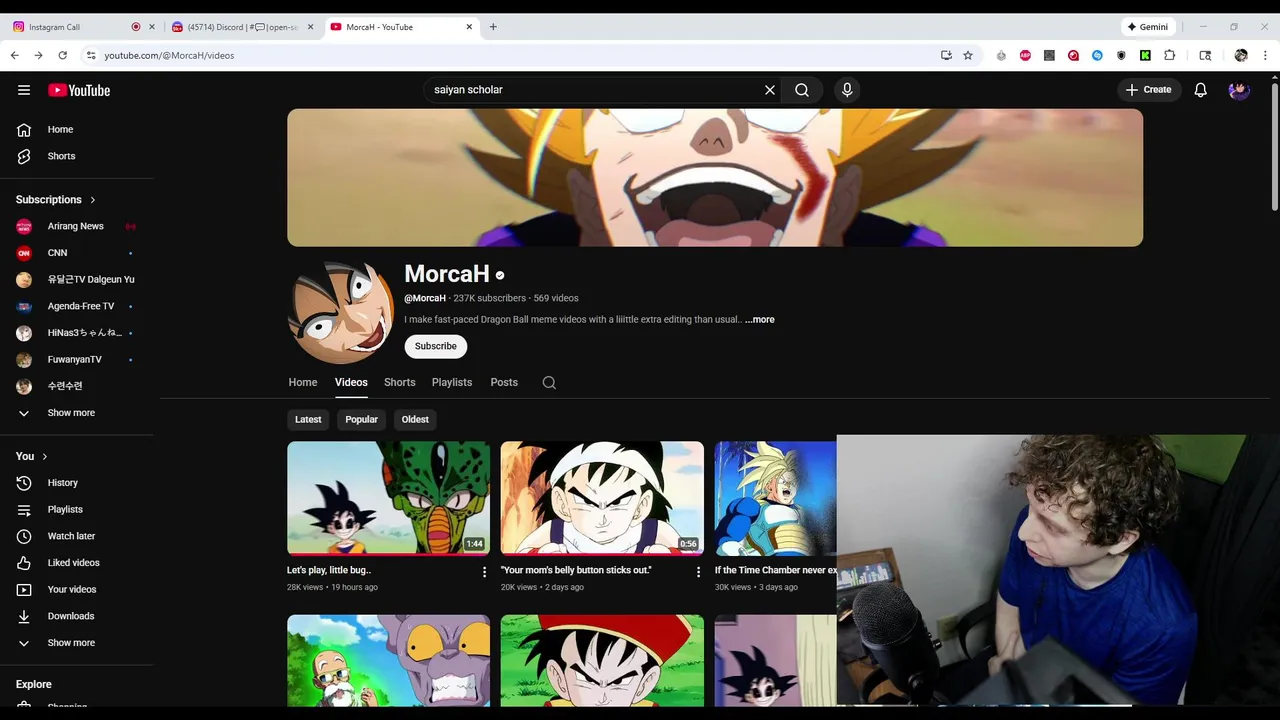Switch to the Instagram Call browser tab
The width and height of the screenshot is (1280, 720).
pyautogui.click(x=80, y=27)
